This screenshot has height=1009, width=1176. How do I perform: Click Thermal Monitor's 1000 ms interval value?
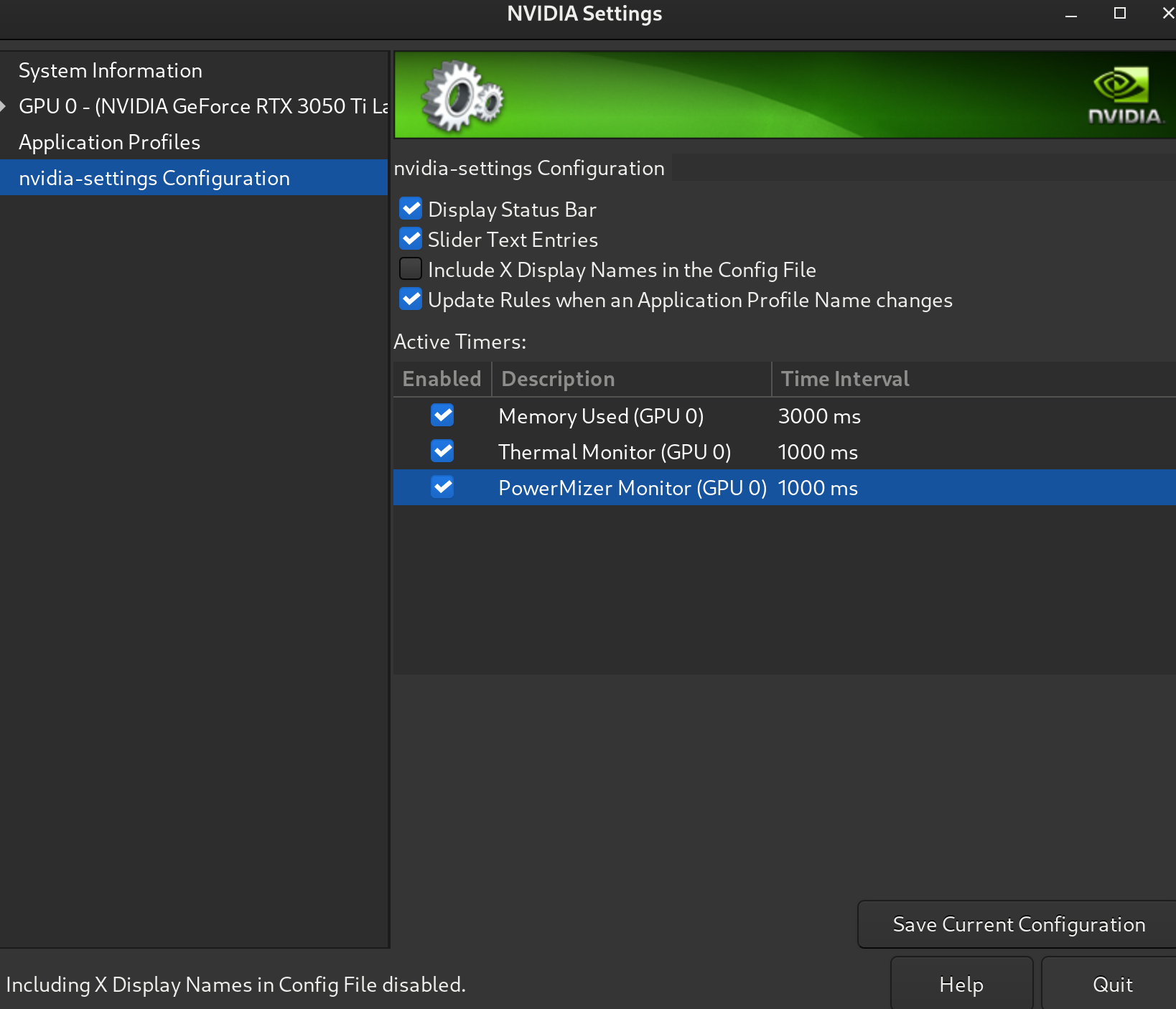pyautogui.click(x=818, y=452)
